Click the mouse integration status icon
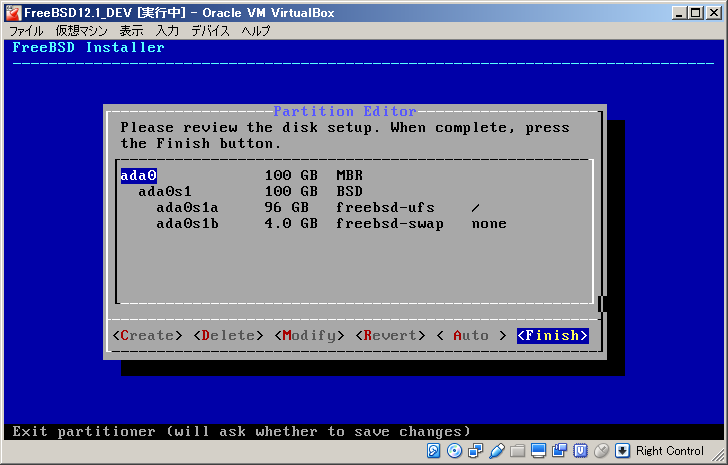The height and width of the screenshot is (465, 728). 602,451
